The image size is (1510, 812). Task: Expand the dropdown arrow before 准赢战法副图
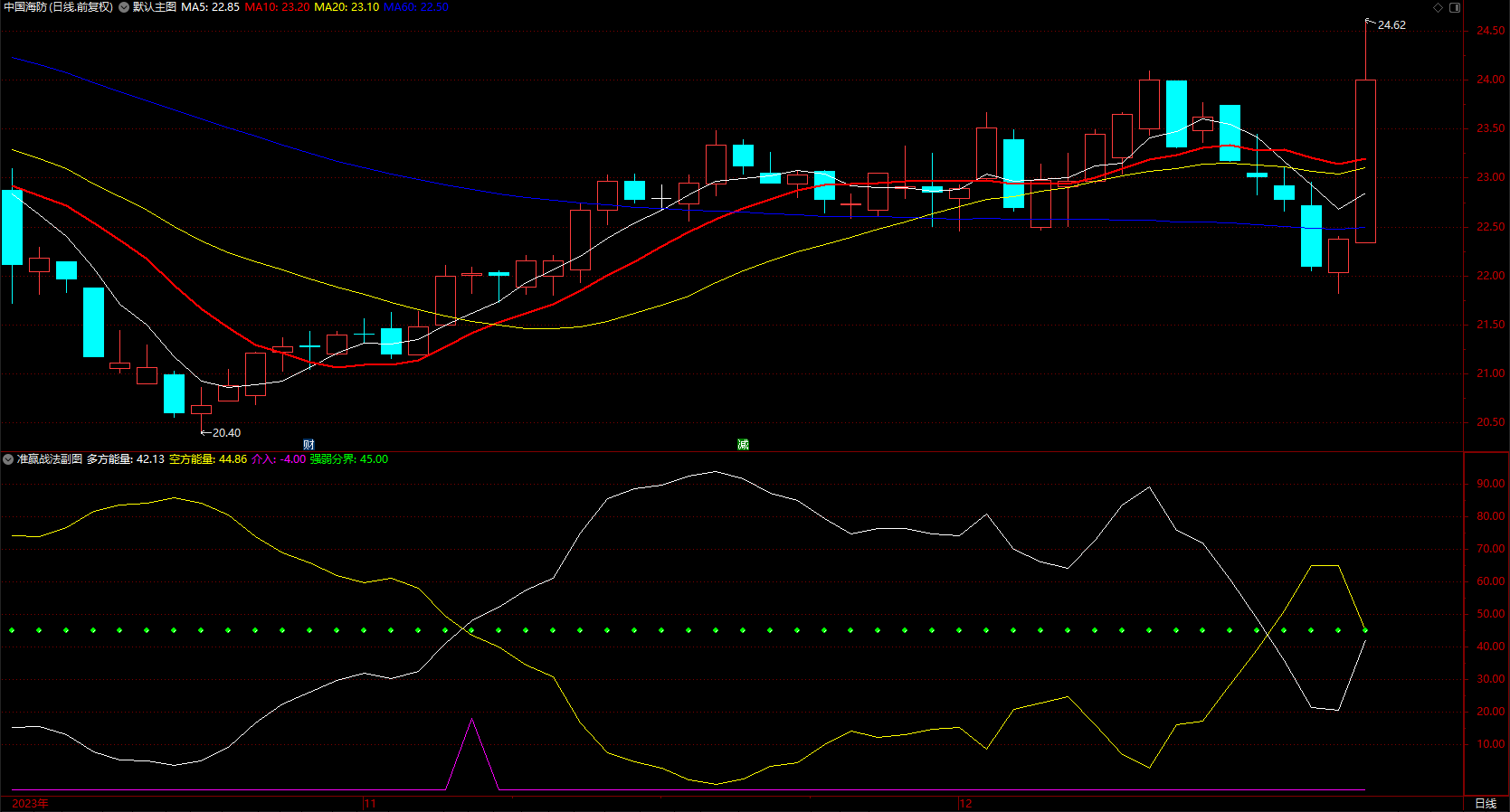[x=8, y=459]
